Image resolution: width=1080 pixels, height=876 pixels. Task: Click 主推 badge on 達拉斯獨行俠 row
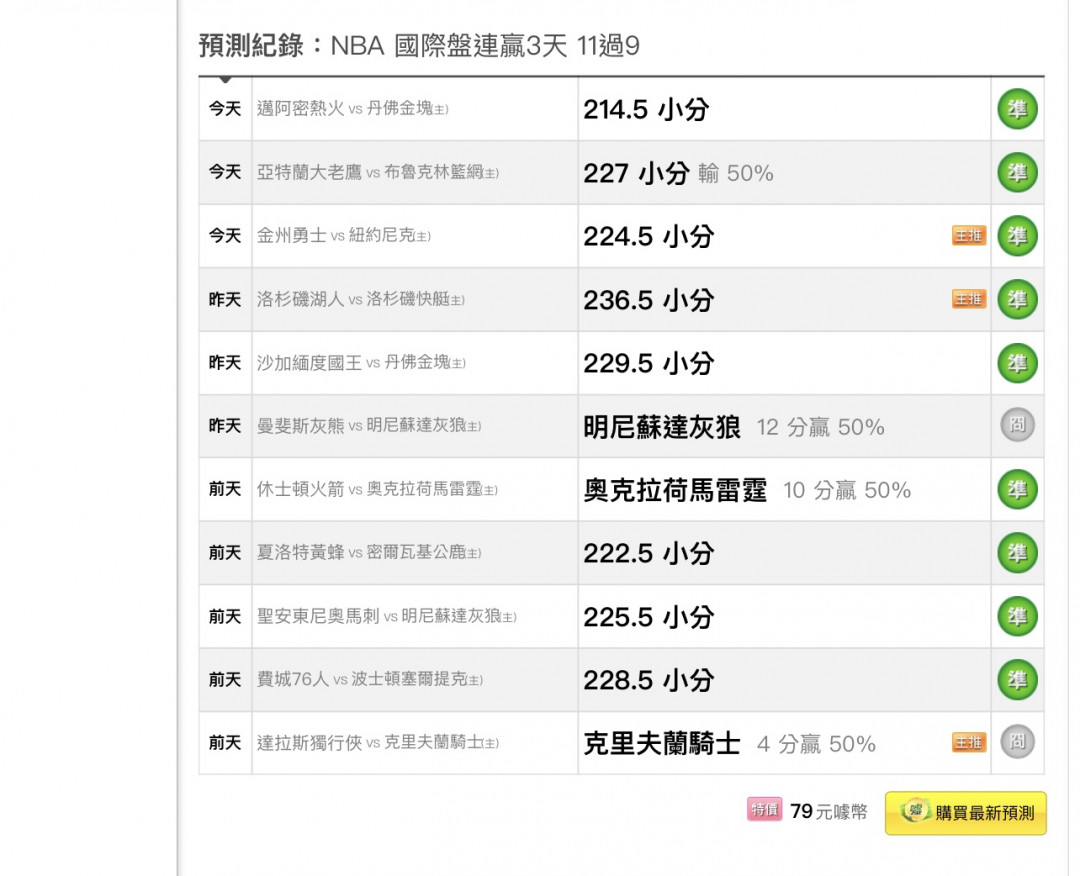pos(968,743)
